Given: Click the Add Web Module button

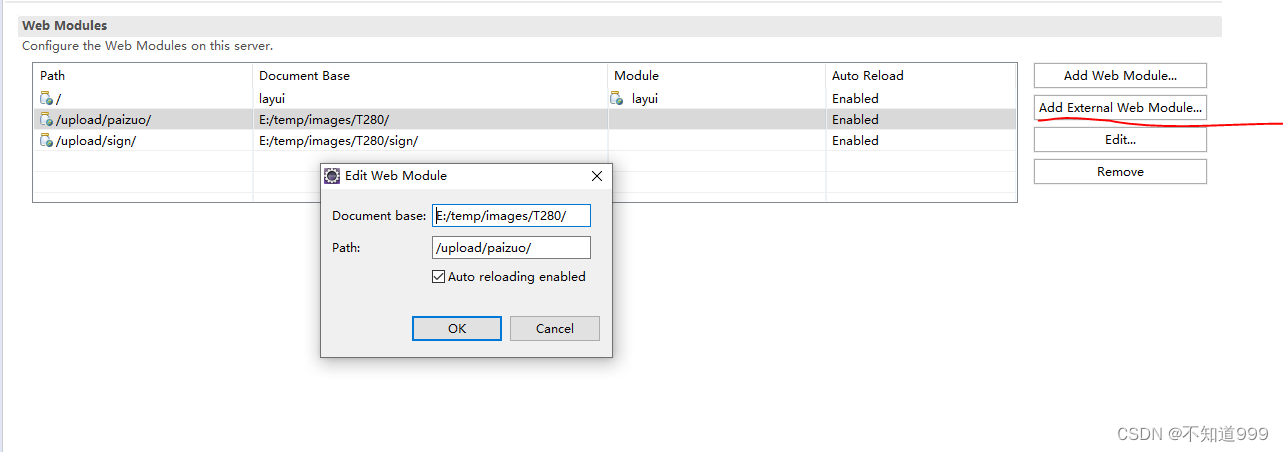Looking at the screenshot, I should coord(1120,75).
